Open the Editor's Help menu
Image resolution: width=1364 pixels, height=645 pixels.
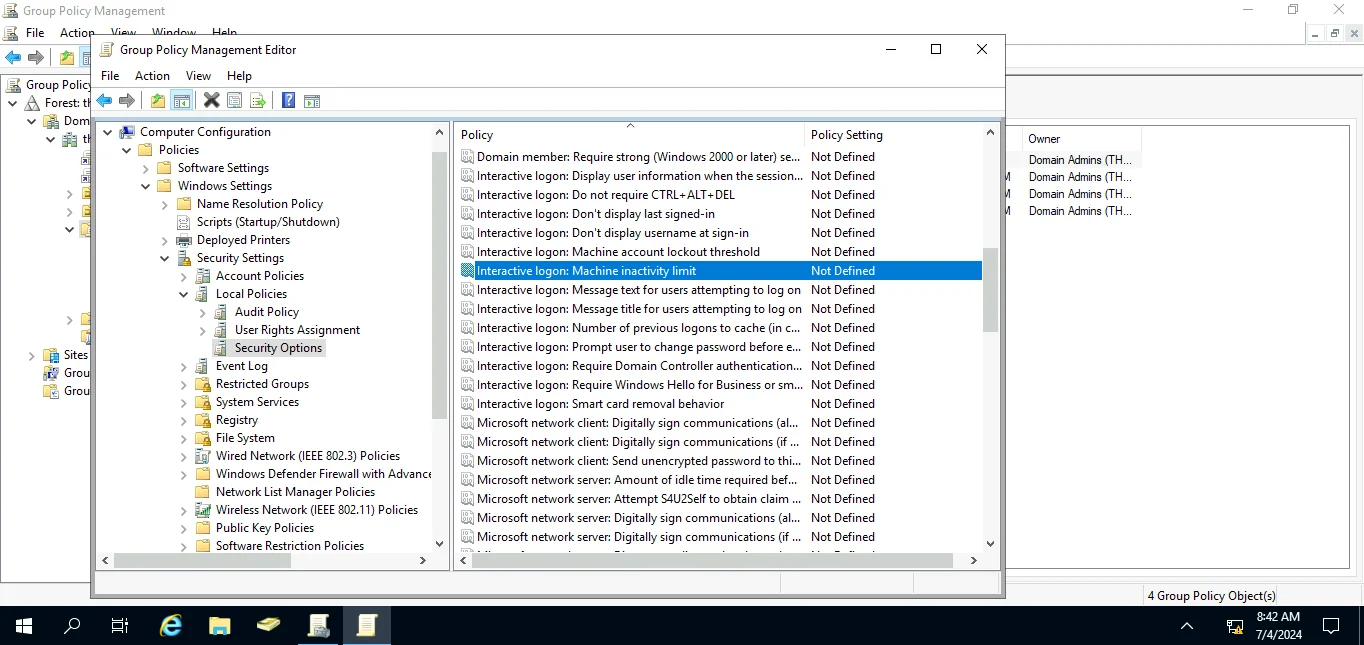click(x=239, y=76)
